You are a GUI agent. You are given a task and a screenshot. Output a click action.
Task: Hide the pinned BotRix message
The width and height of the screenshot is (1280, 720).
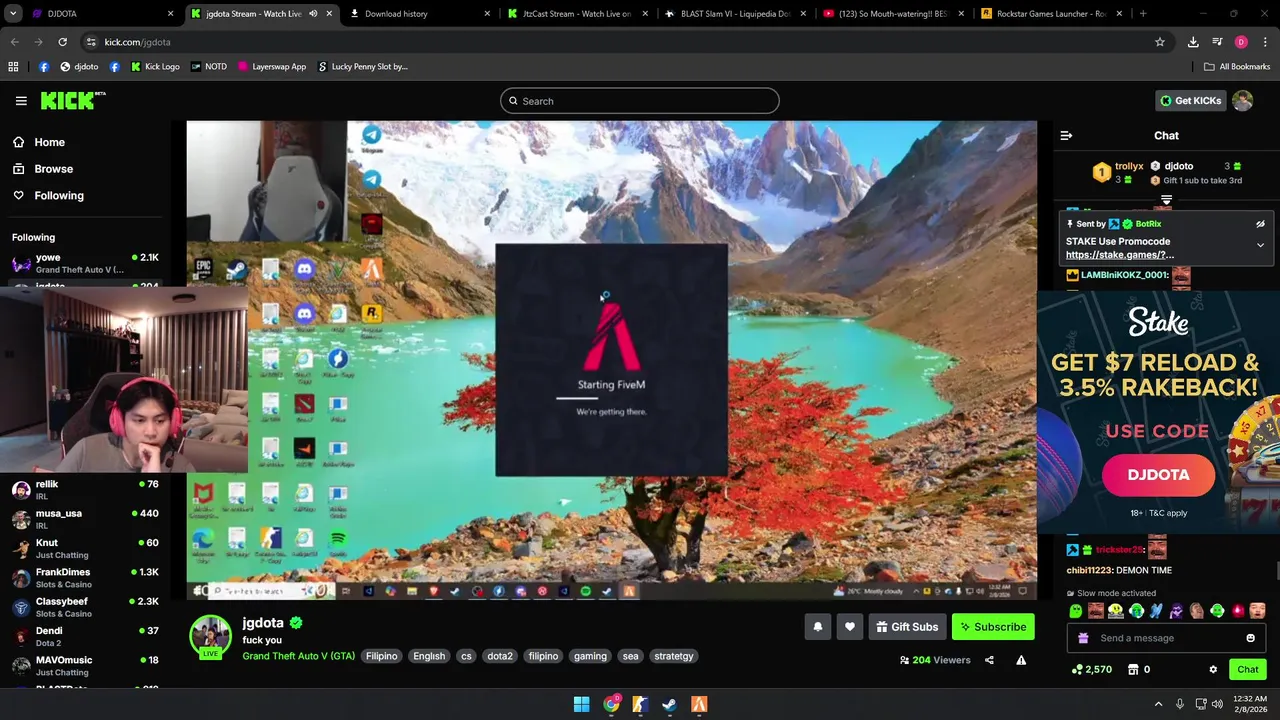pyautogui.click(x=1260, y=224)
